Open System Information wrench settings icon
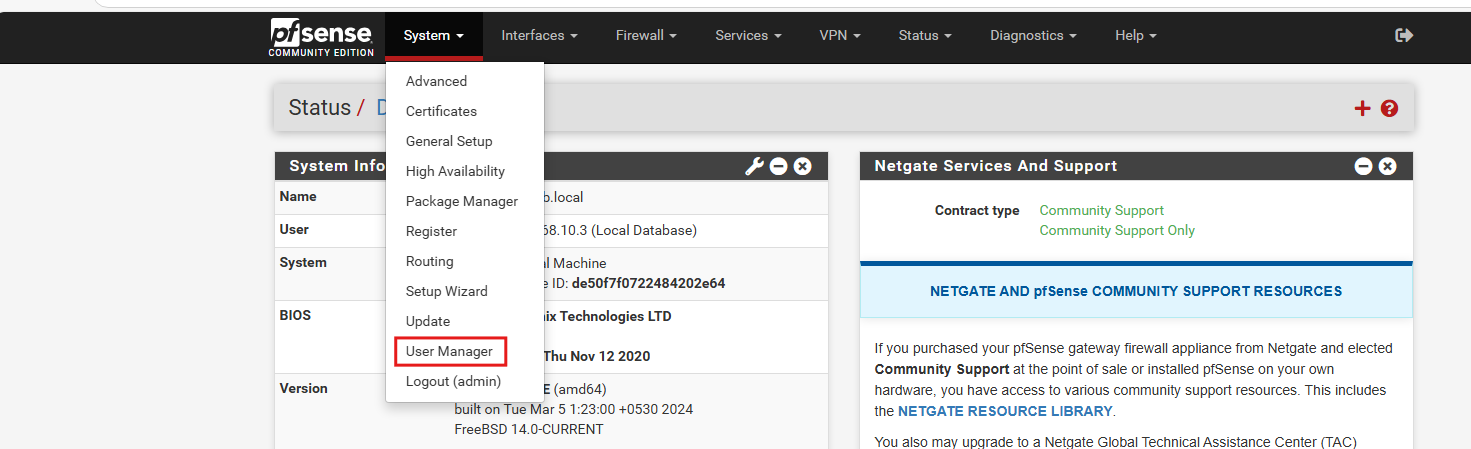1471x449 pixels. click(x=755, y=166)
